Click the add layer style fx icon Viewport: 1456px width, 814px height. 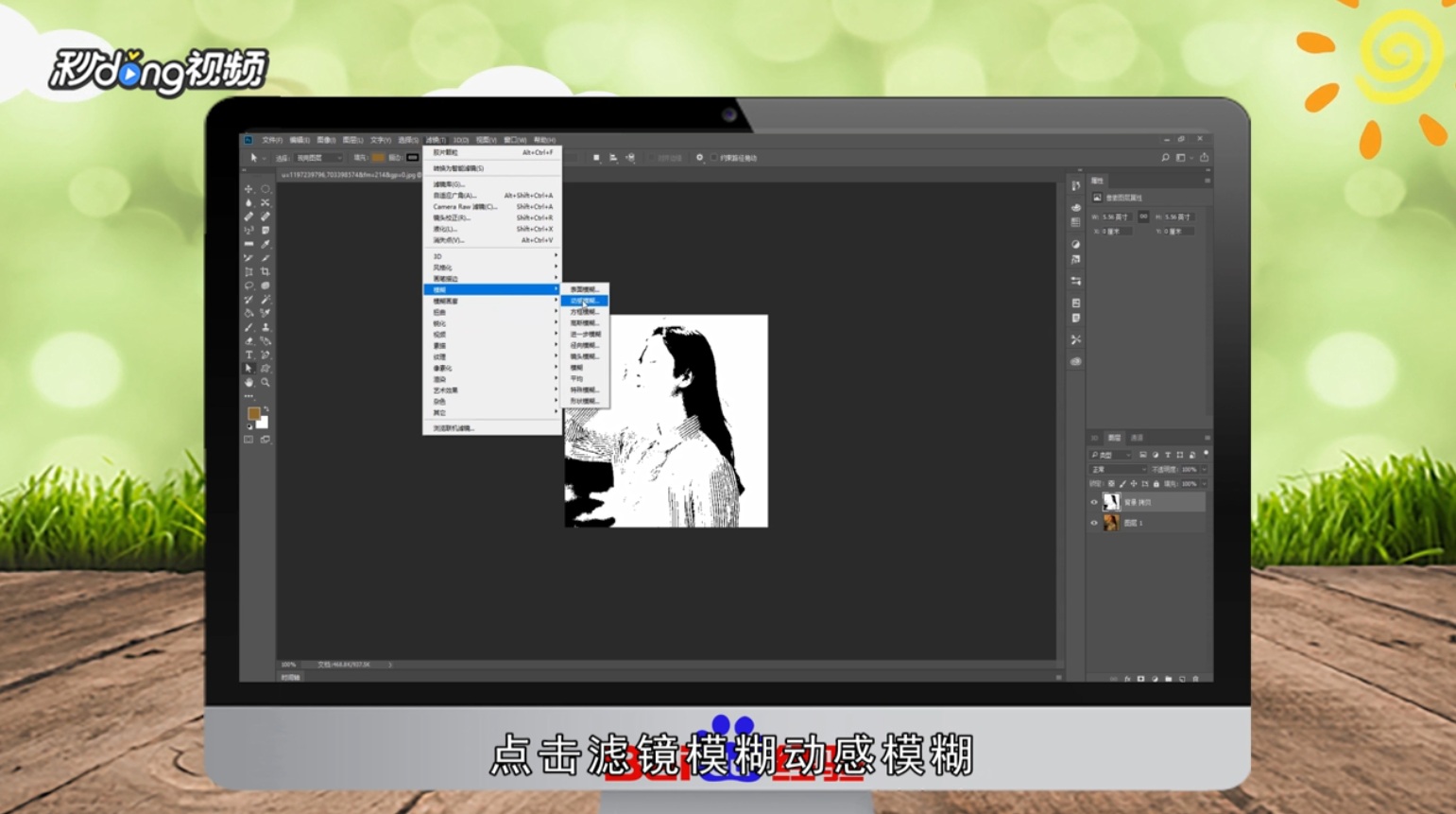[1127, 679]
